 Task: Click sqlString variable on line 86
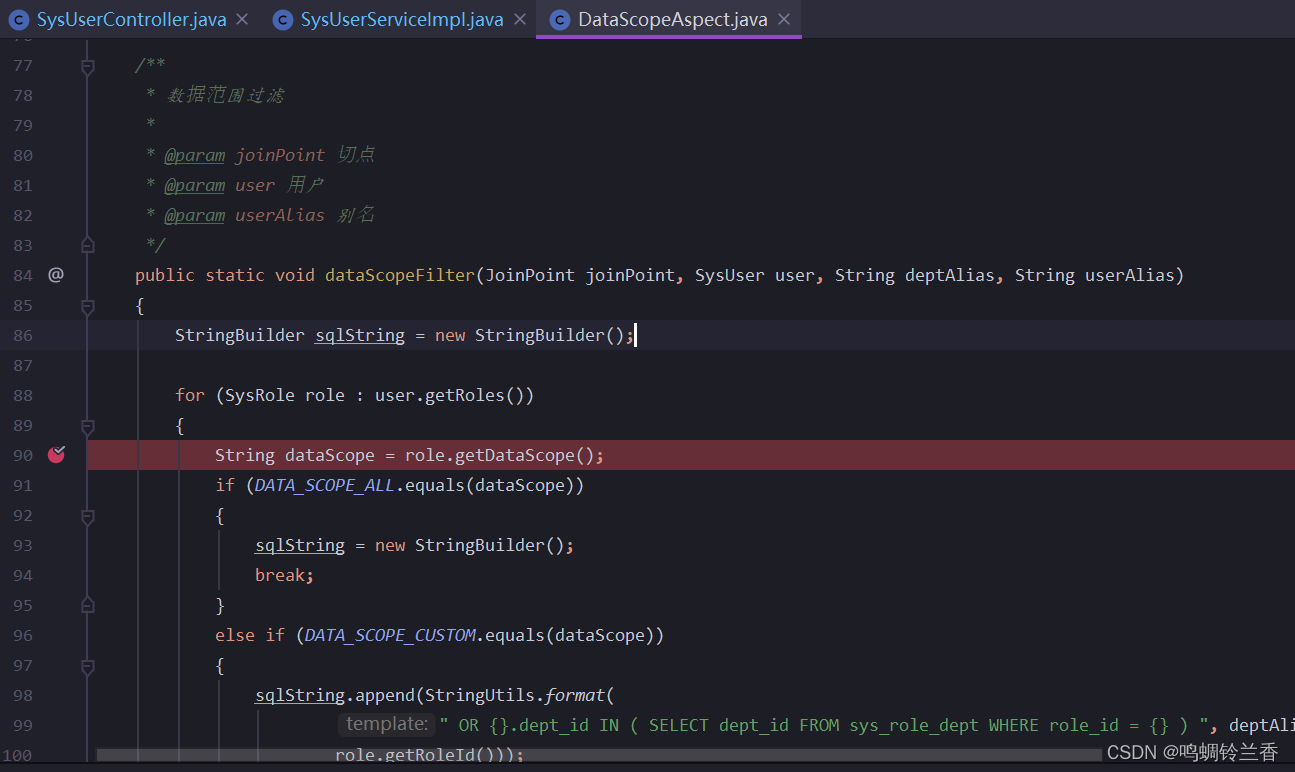[x=360, y=335]
